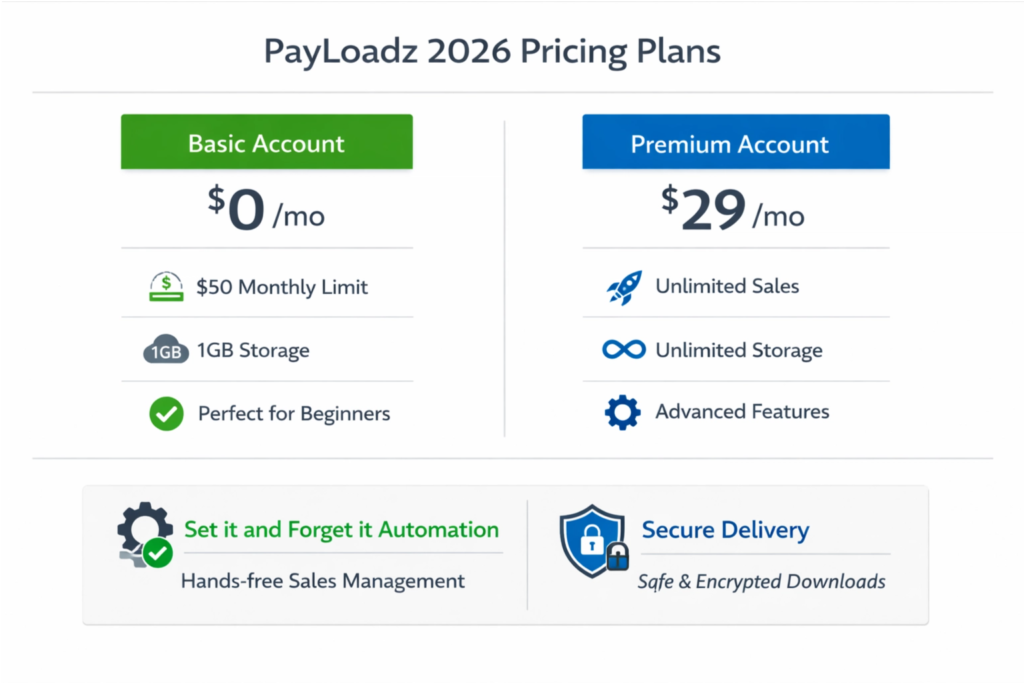The width and height of the screenshot is (1024, 683).
Task: Click the green dollar monthly limit icon
Action: click(165, 287)
